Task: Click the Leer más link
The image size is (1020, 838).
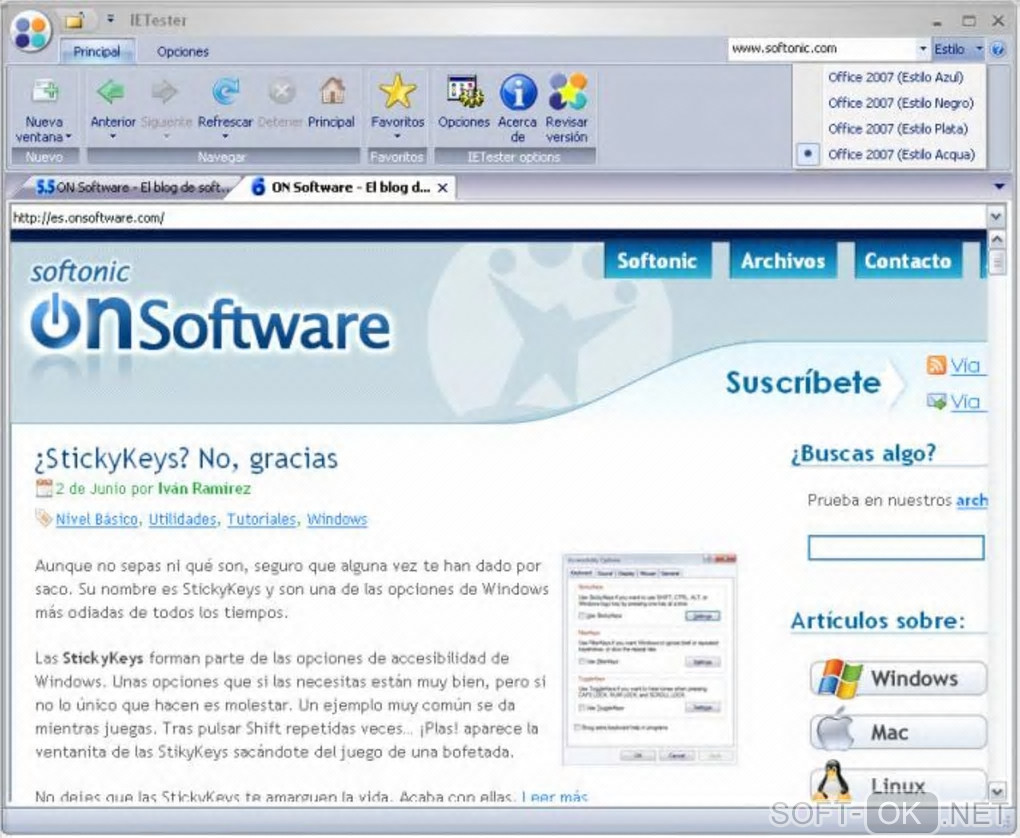Action: pyautogui.click(x=555, y=797)
